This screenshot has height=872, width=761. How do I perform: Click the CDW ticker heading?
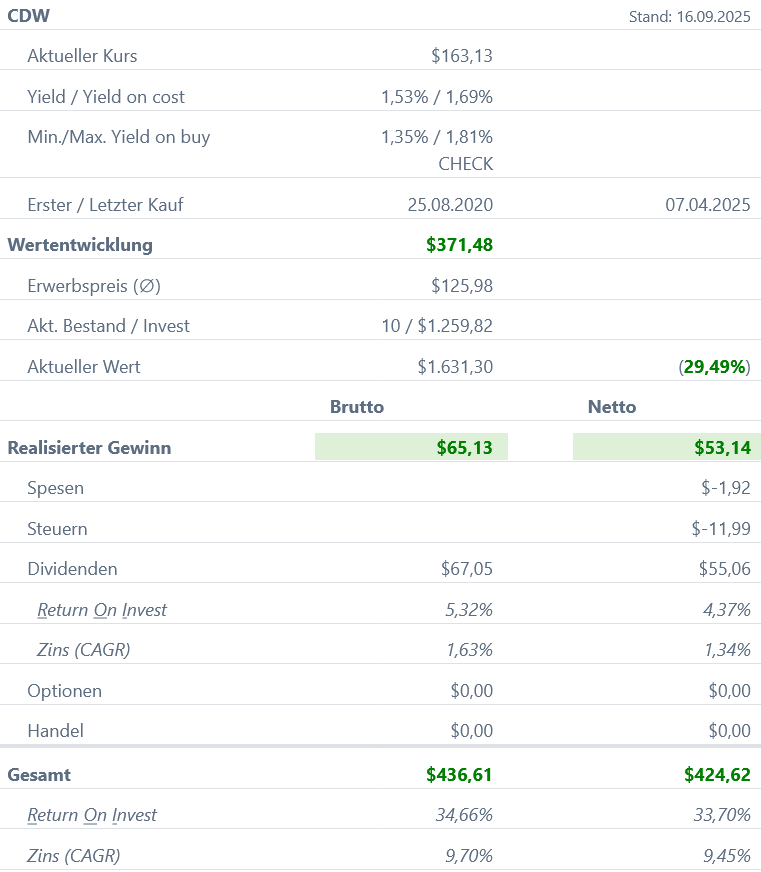pos(29,15)
